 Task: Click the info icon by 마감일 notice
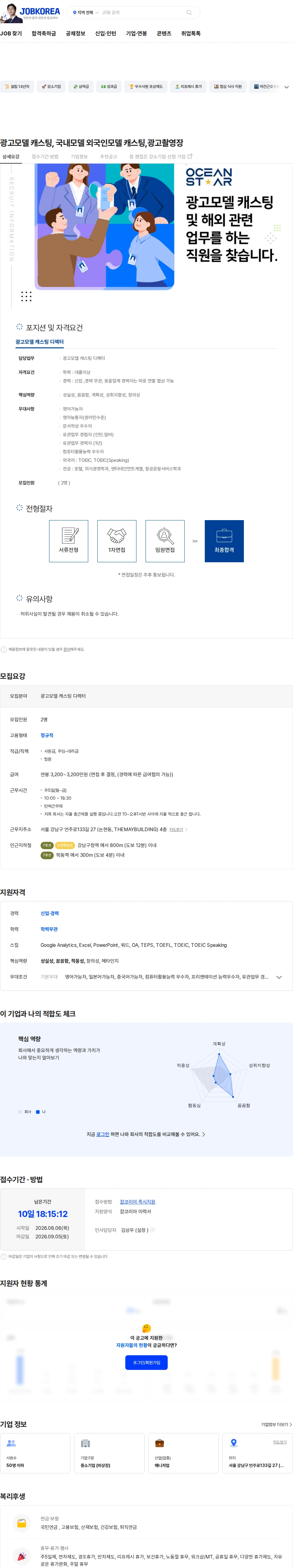click(4, 1256)
